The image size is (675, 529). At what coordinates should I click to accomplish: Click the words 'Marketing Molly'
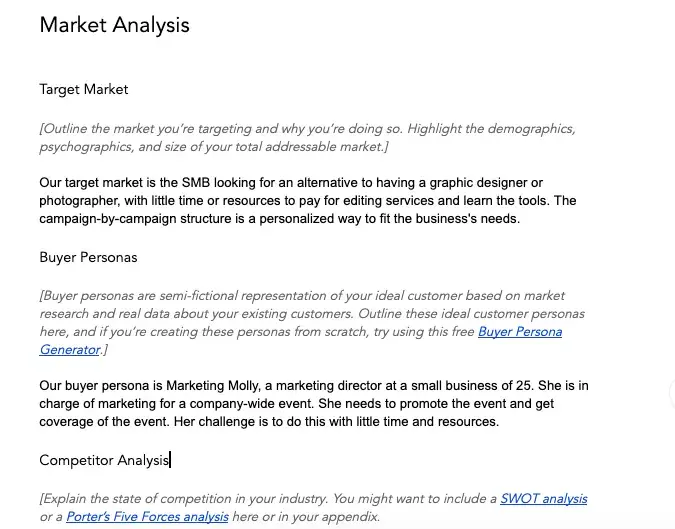click(x=216, y=385)
